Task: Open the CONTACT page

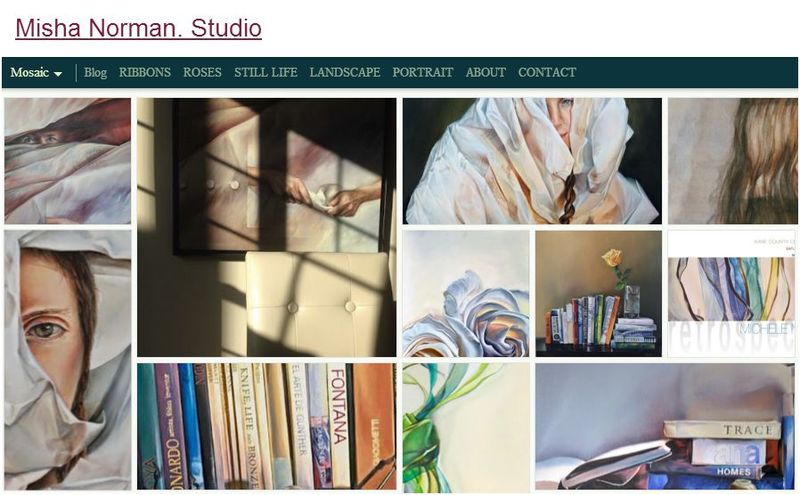Action: click(547, 72)
